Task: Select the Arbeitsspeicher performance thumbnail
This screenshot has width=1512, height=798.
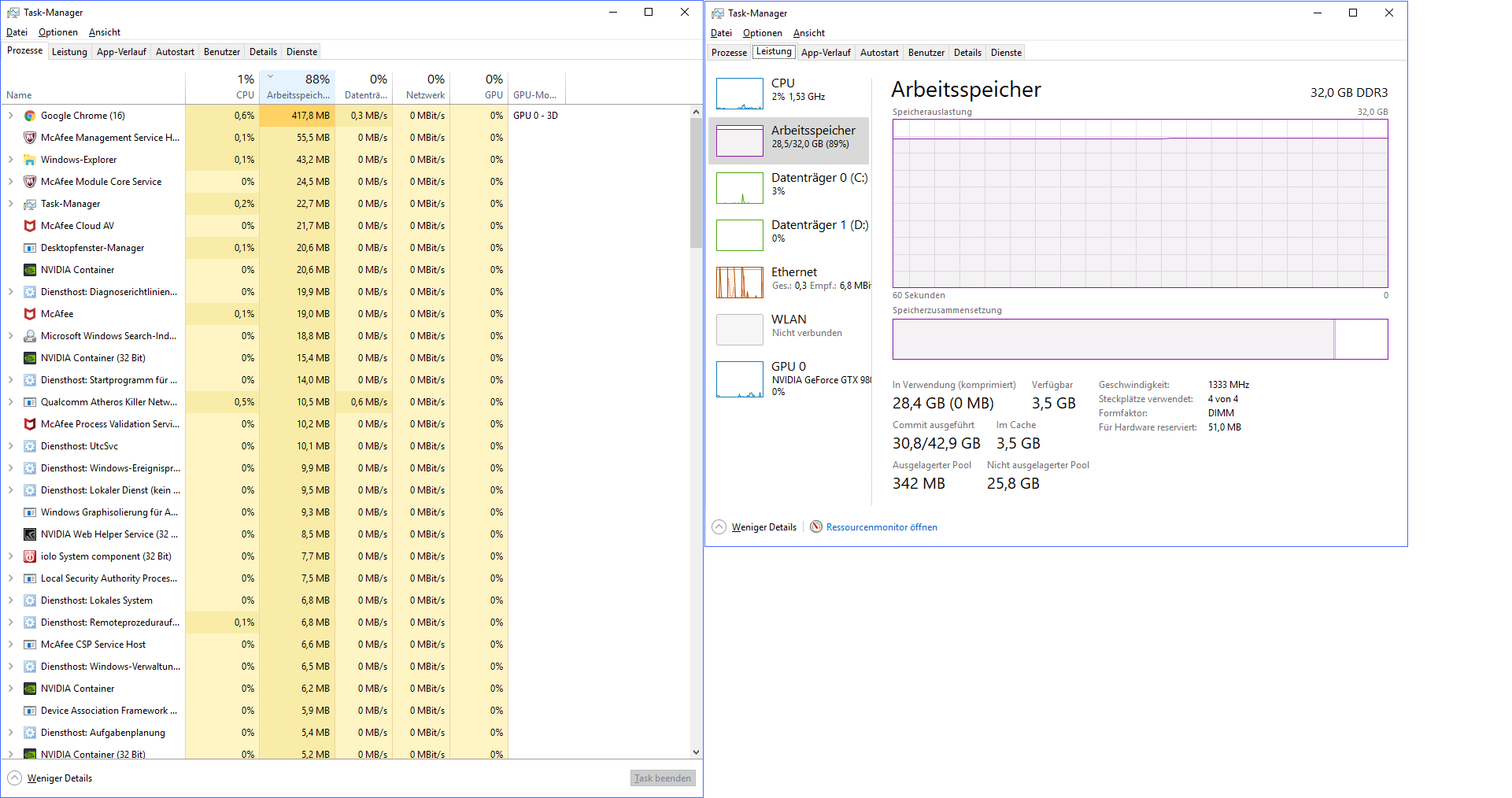Action: pos(740,141)
